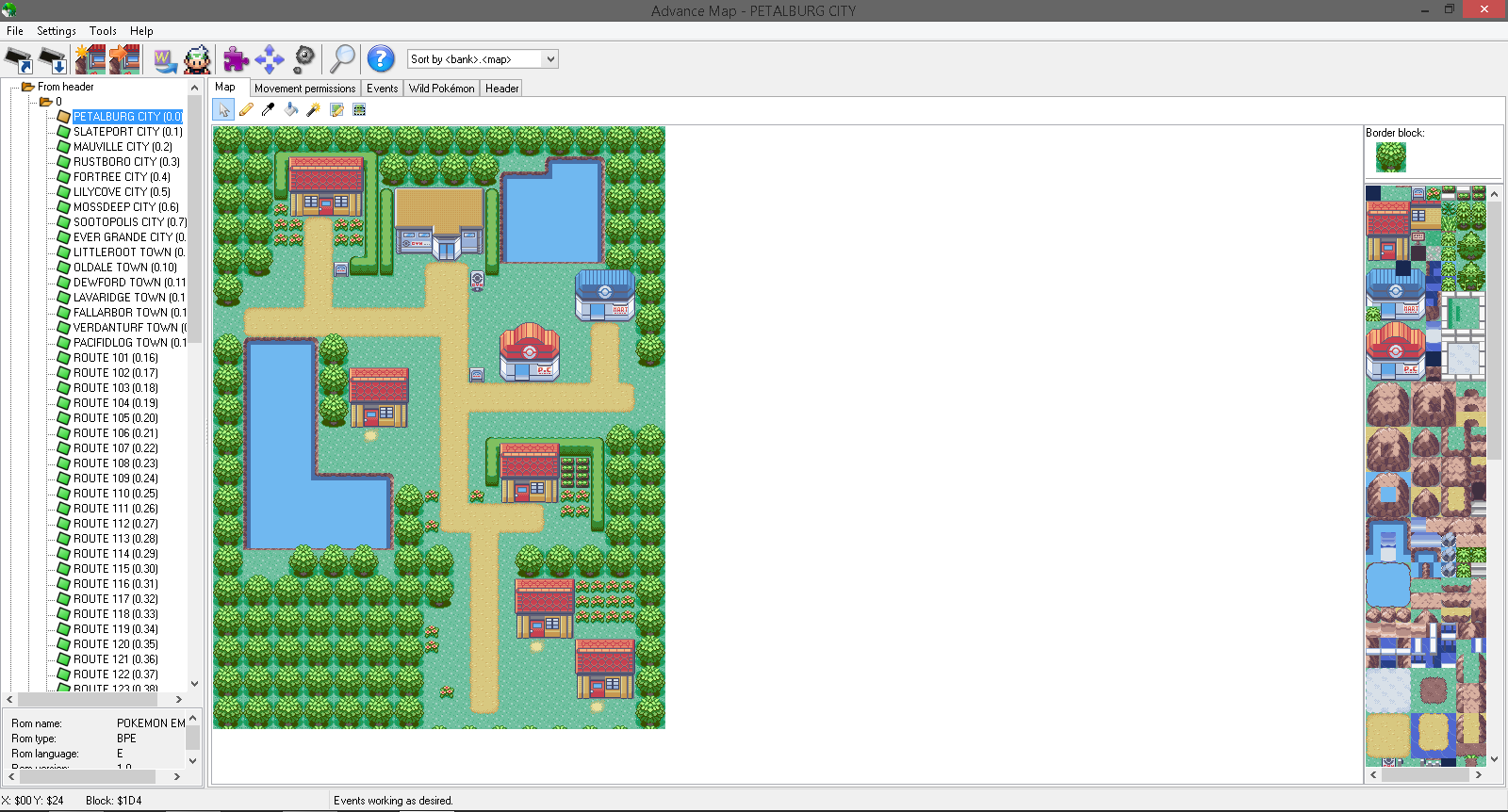Select ROUTE 119 (0.34) map
This screenshot has width=1508, height=812.
116,629
